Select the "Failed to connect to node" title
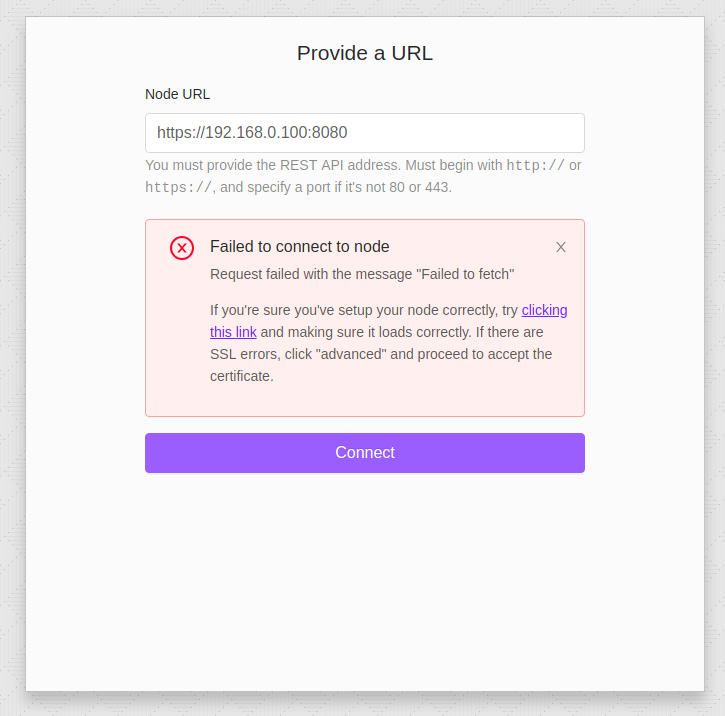 300,247
